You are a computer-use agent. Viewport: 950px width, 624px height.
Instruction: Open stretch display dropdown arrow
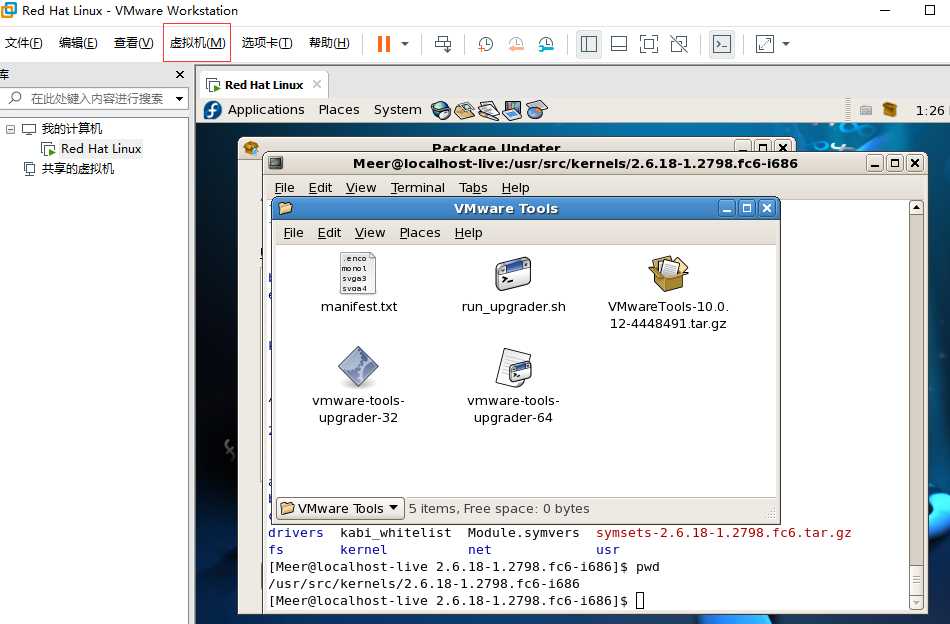786,44
